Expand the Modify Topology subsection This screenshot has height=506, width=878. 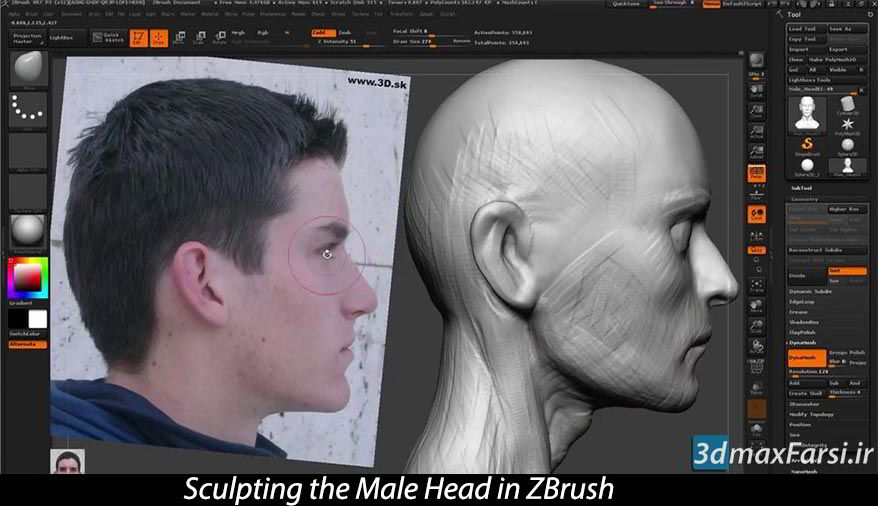click(x=811, y=415)
